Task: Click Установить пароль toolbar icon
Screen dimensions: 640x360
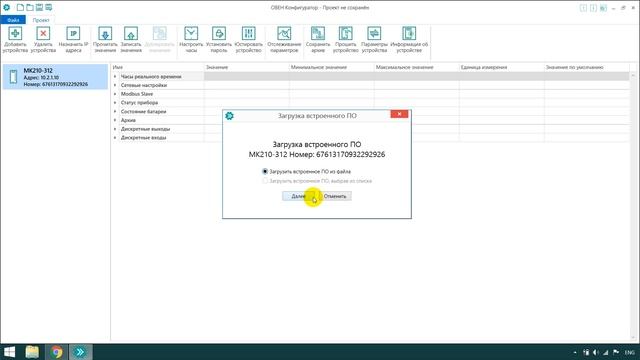Action: point(219,40)
